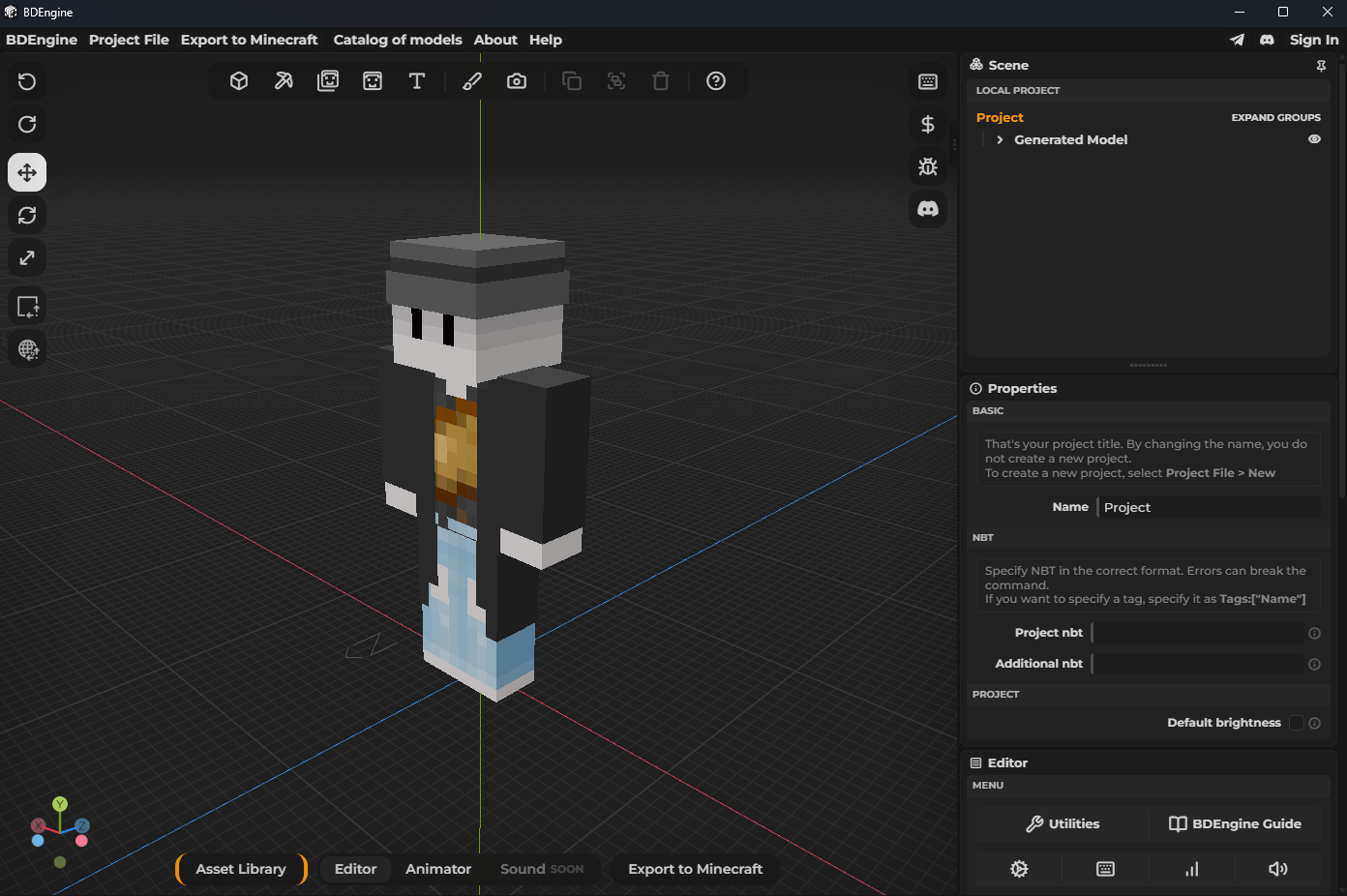
Task: Enable Default brightness checkbox
Action: pyautogui.click(x=1297, y=723)
